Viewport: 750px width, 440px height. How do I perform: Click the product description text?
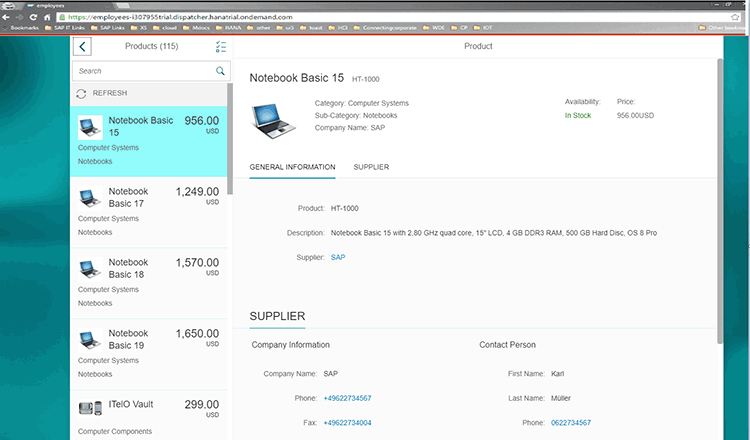pyautogui.click(x=494, y=233)
